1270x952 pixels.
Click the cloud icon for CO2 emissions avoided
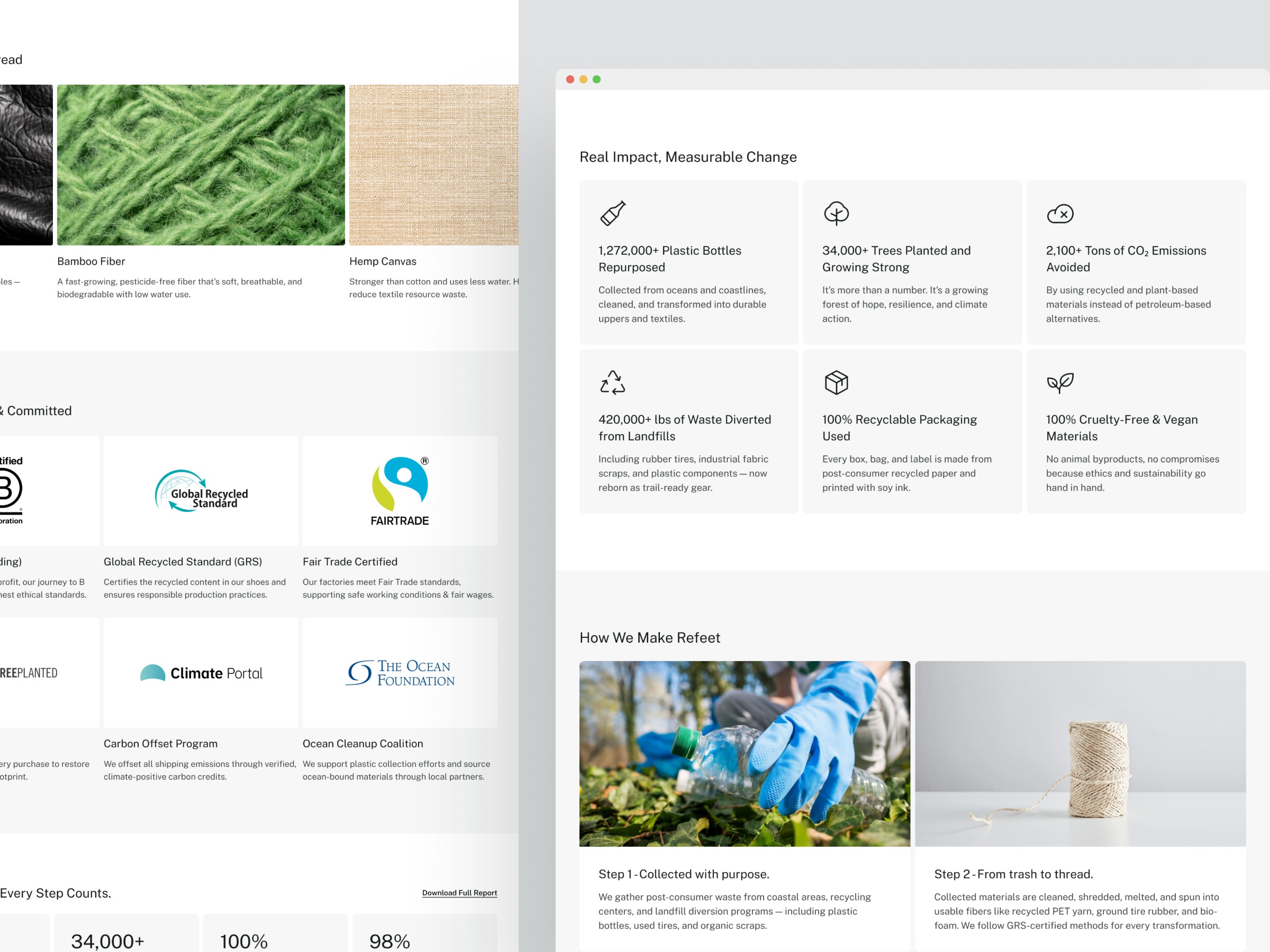tap(1062, 215)
